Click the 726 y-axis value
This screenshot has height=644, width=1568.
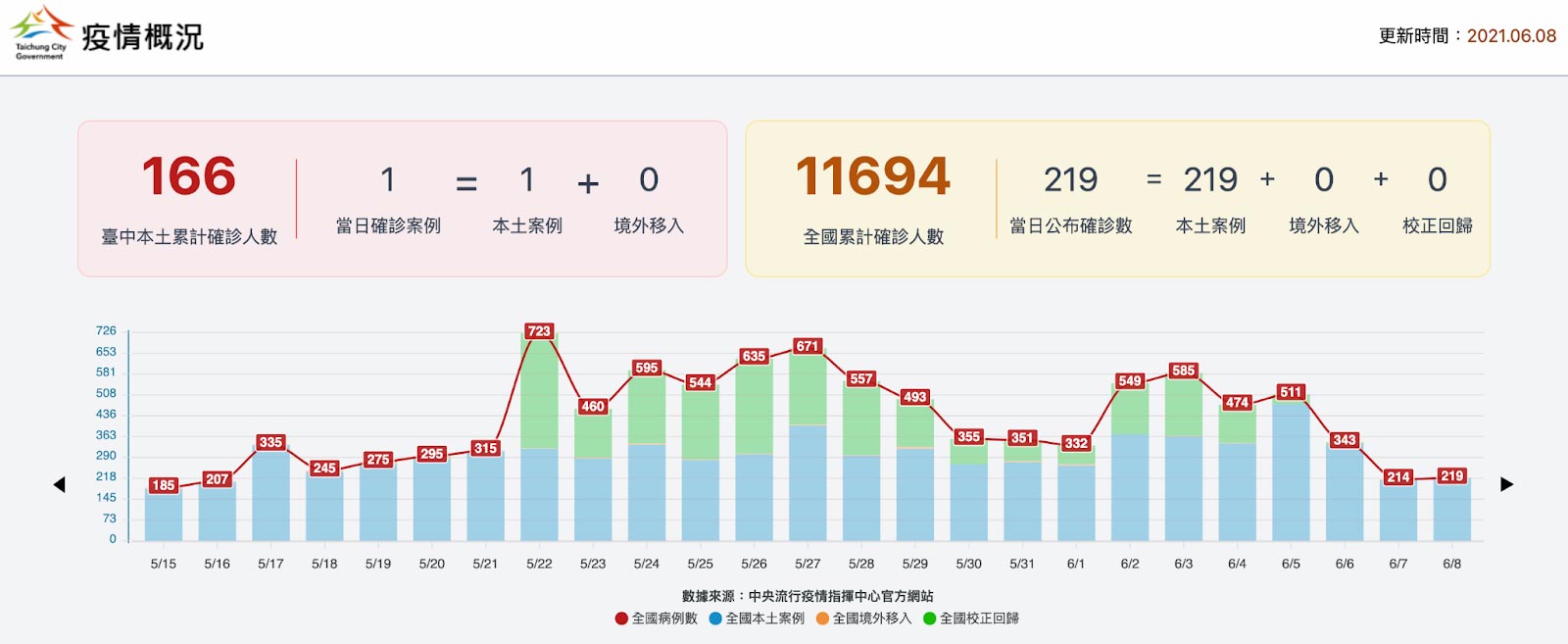(x=106, y=330)
